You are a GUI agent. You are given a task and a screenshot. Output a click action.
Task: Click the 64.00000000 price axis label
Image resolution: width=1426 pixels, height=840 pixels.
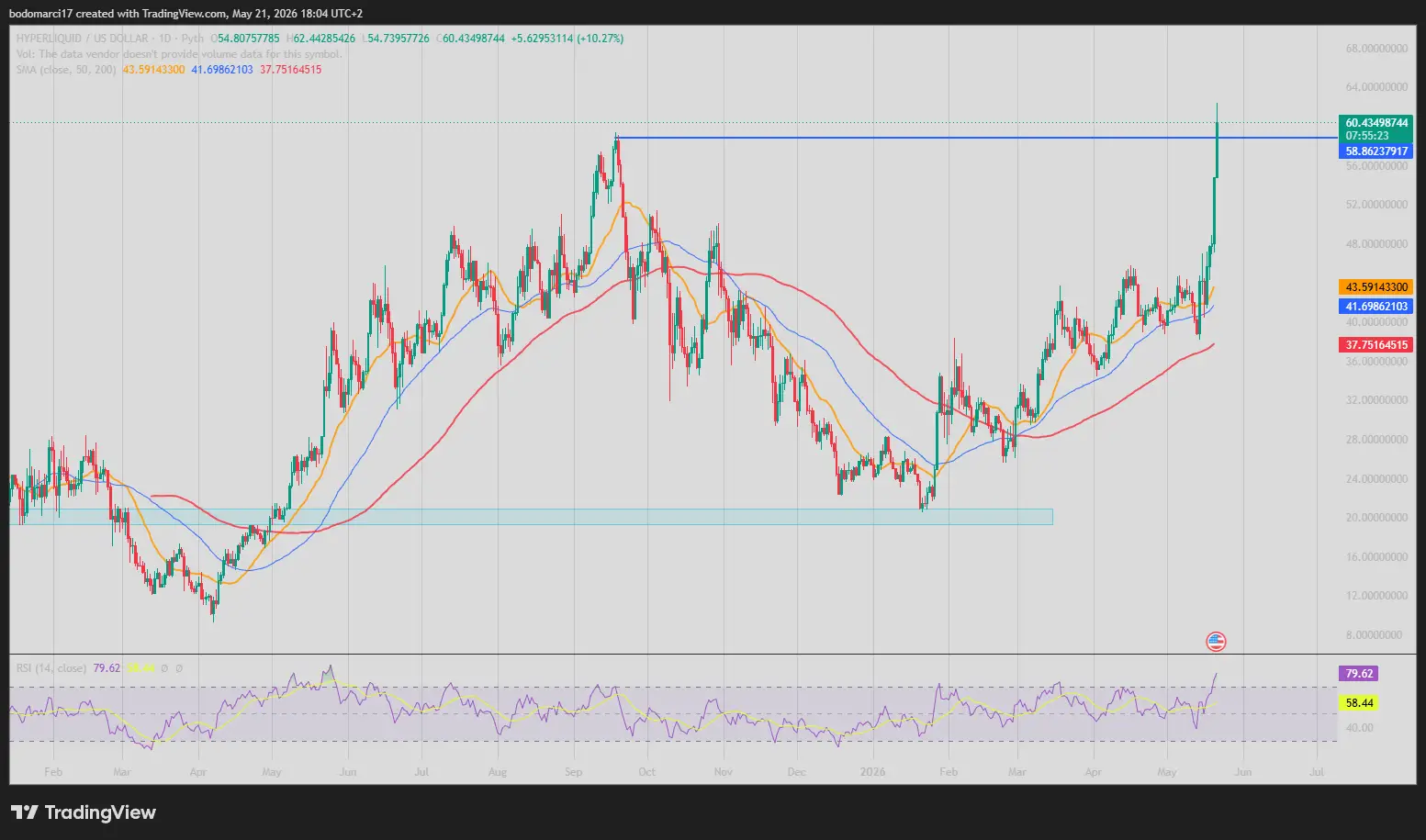1376,87
